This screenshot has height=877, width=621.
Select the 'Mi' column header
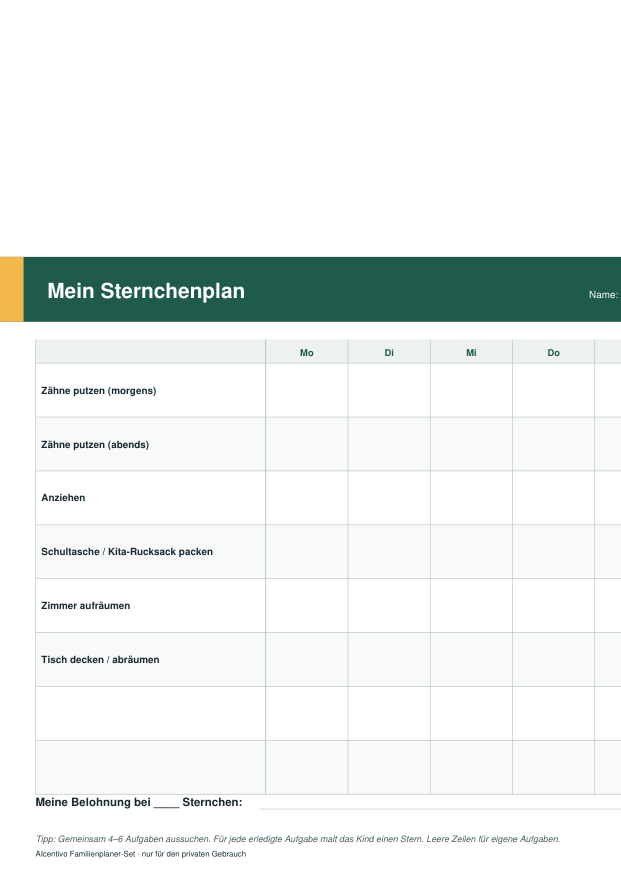(471, 352)
